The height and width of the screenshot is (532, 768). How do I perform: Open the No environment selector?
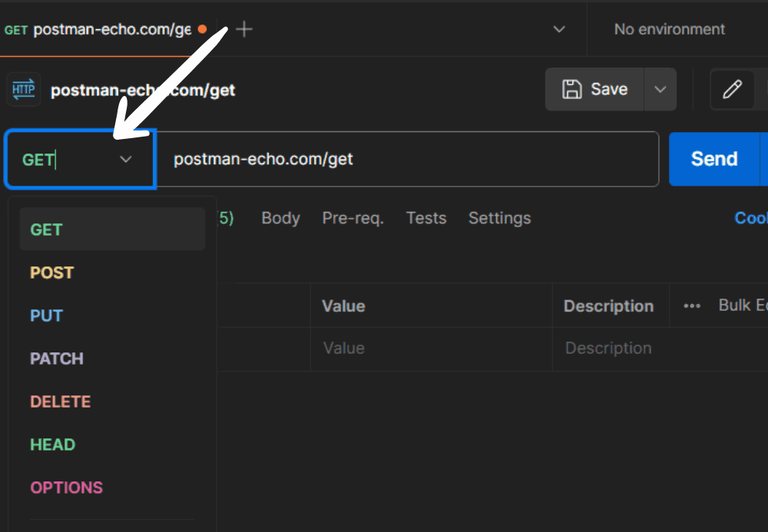click(669, 29)
